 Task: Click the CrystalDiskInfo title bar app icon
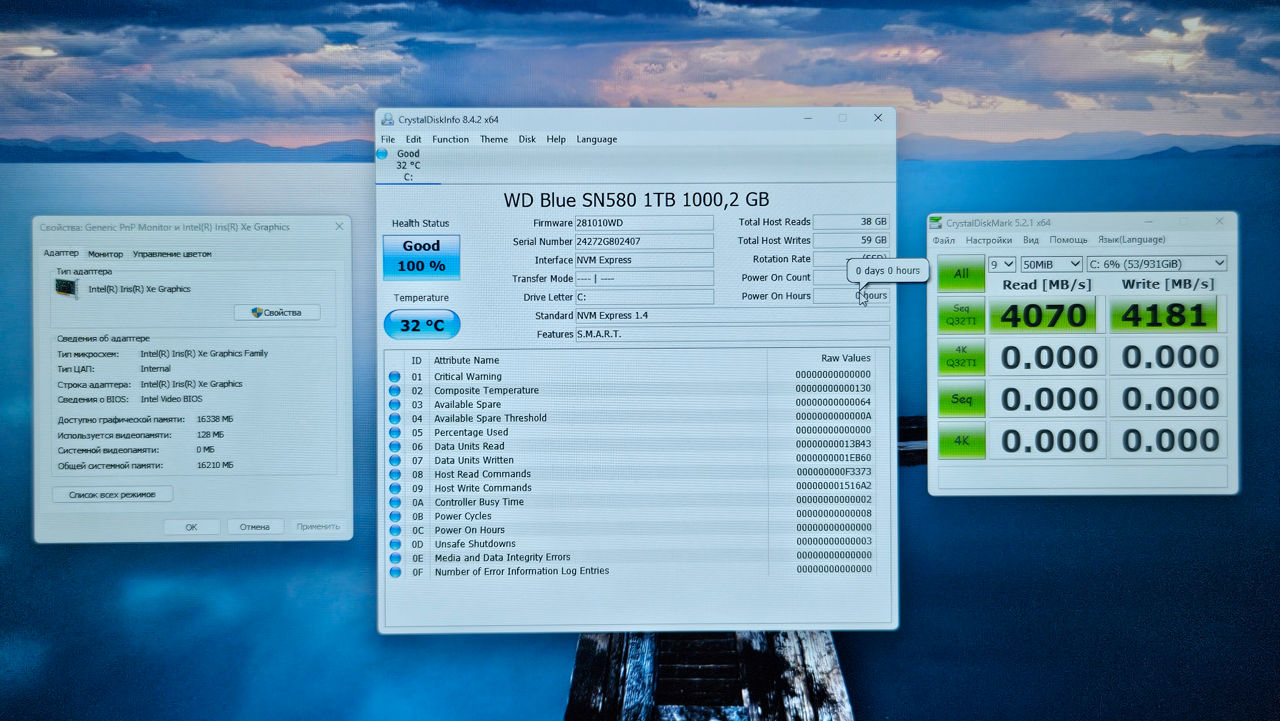[x=388, y=119]
